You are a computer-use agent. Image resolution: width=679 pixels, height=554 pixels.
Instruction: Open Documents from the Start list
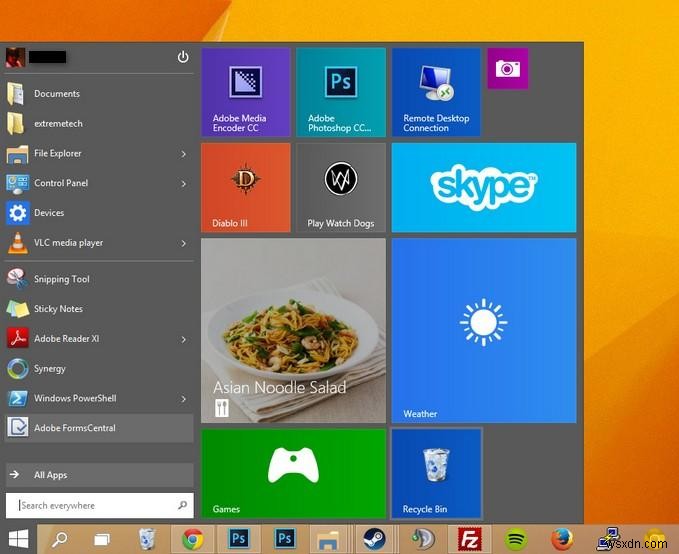[x=99, y=94]
